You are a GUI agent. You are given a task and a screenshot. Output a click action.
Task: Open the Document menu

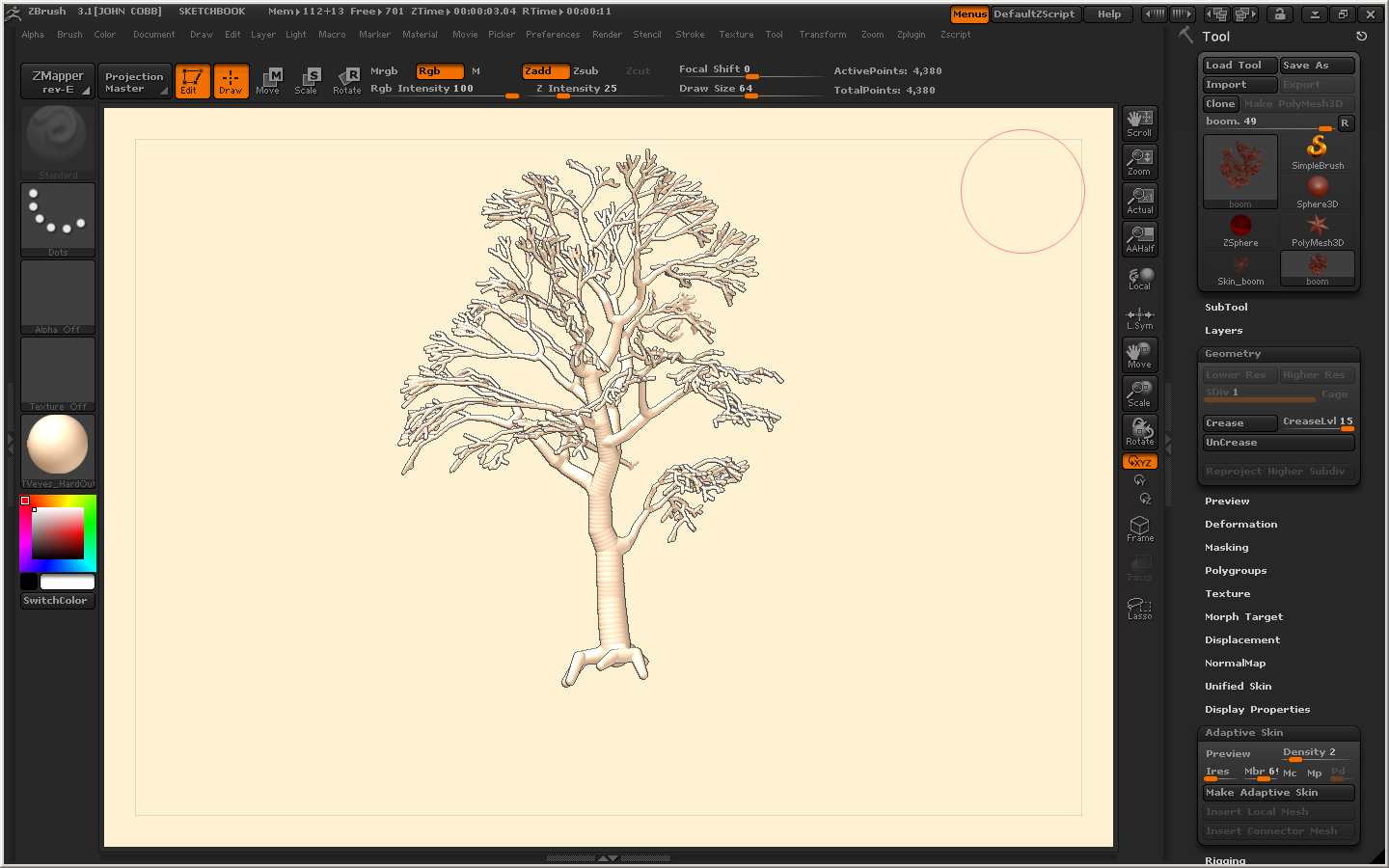coord(154,35)
